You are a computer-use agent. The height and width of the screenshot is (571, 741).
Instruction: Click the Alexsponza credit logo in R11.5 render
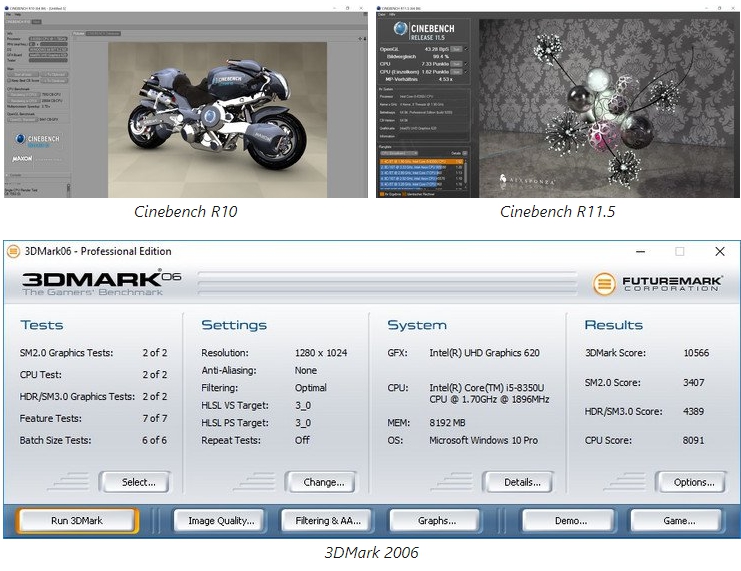(x=526, y=180)
